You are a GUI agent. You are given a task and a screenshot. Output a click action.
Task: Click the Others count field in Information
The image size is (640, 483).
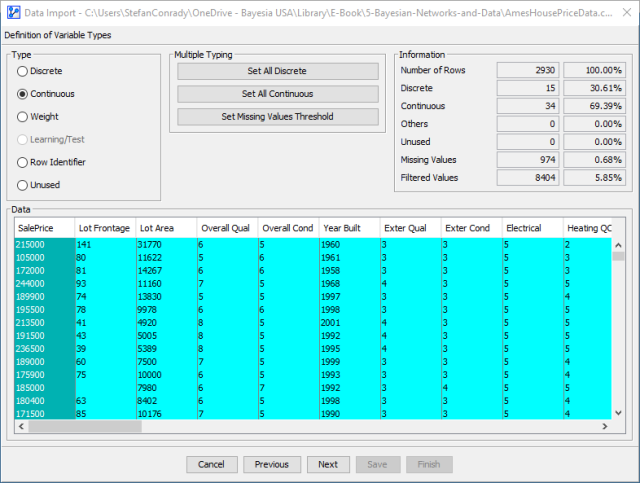click(527, 124)
